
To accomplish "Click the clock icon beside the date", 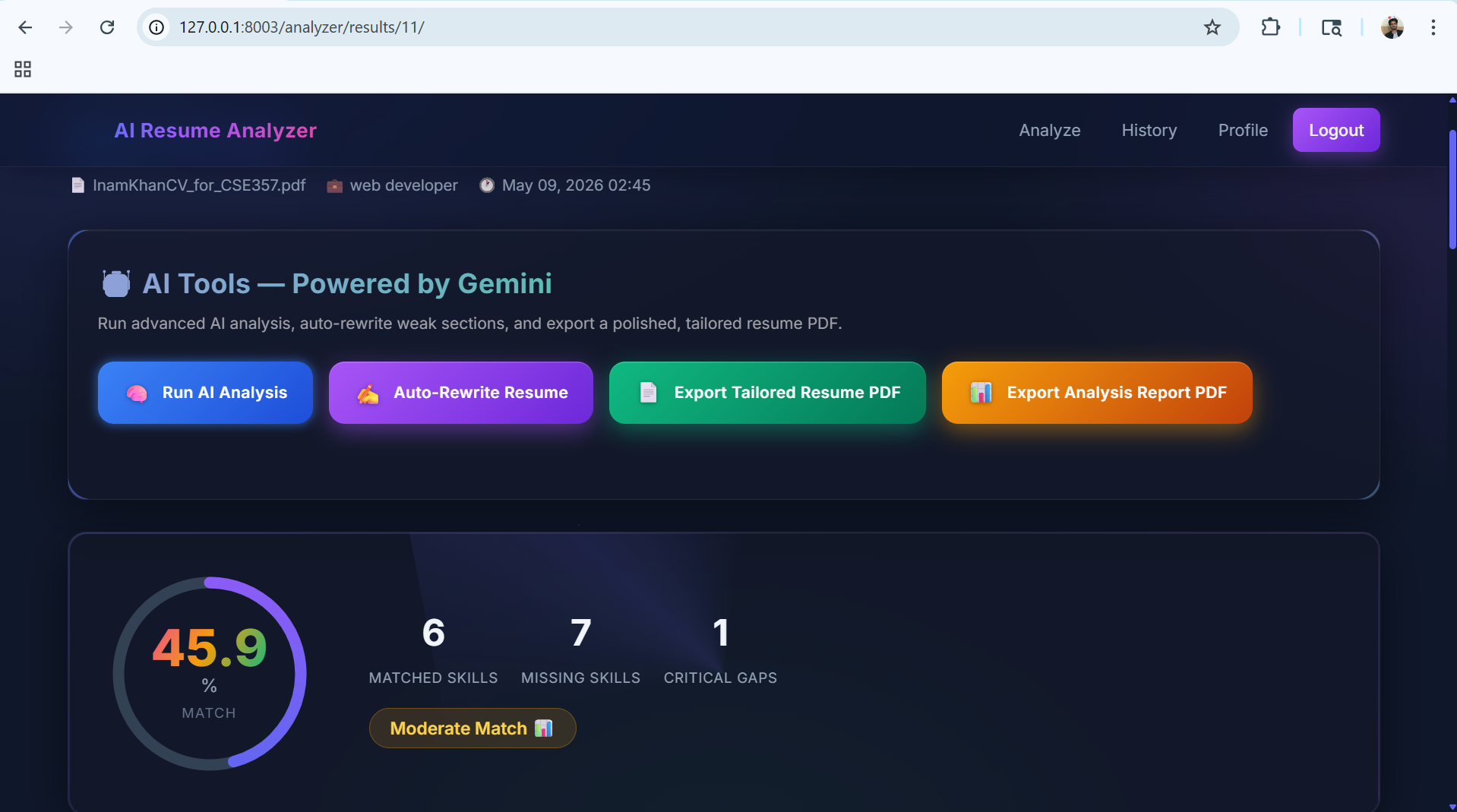I will [487, 185].
